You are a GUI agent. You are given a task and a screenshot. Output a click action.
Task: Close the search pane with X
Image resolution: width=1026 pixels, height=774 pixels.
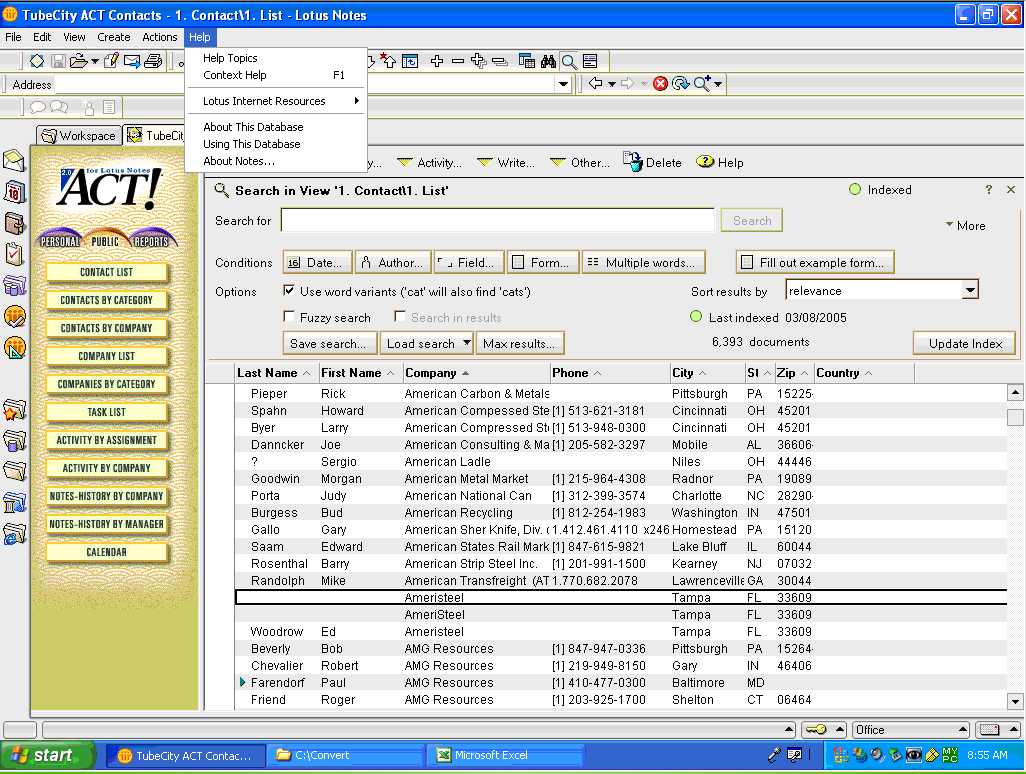coord(1011,190)
